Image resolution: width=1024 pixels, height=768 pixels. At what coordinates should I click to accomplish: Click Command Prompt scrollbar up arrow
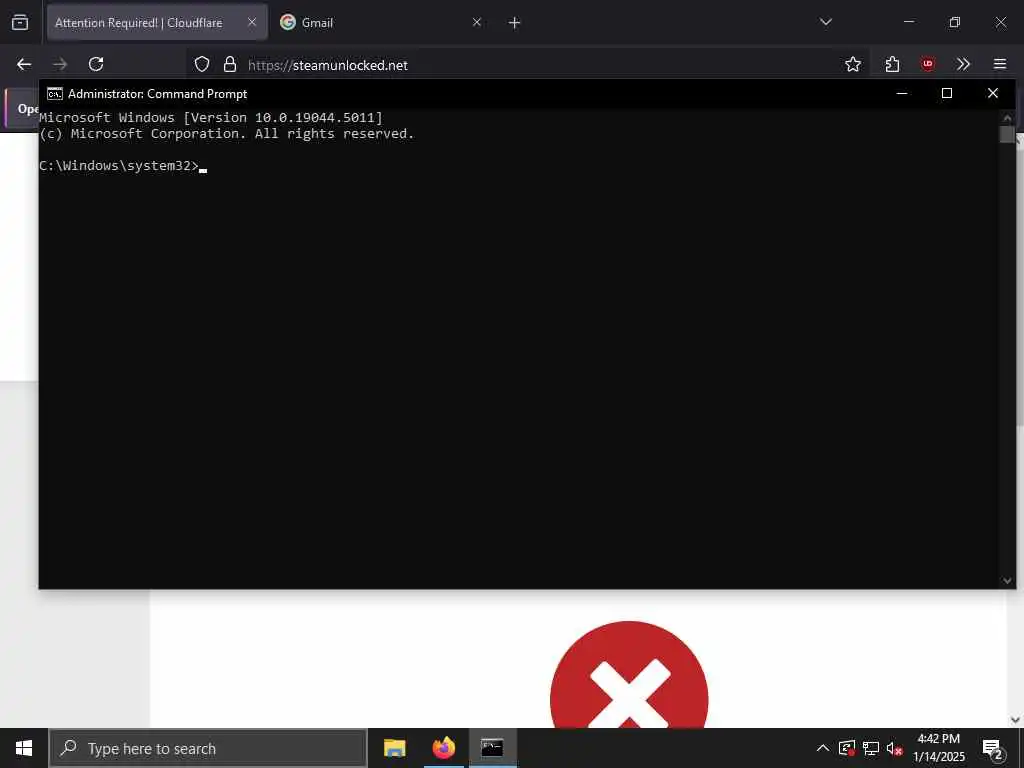[1007, 118]
